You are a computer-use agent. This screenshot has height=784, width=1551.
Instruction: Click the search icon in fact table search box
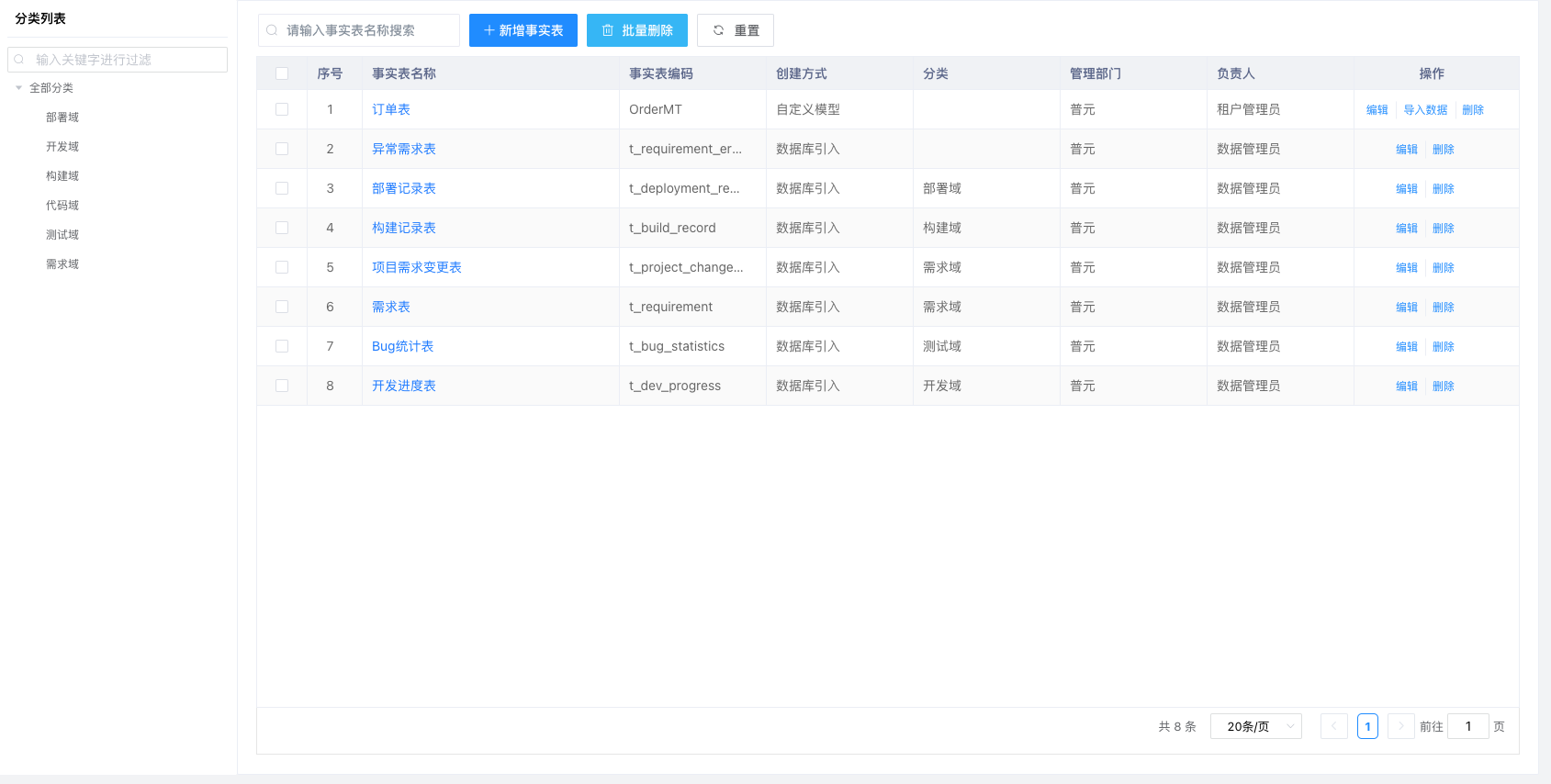click(x=272, y=30)
